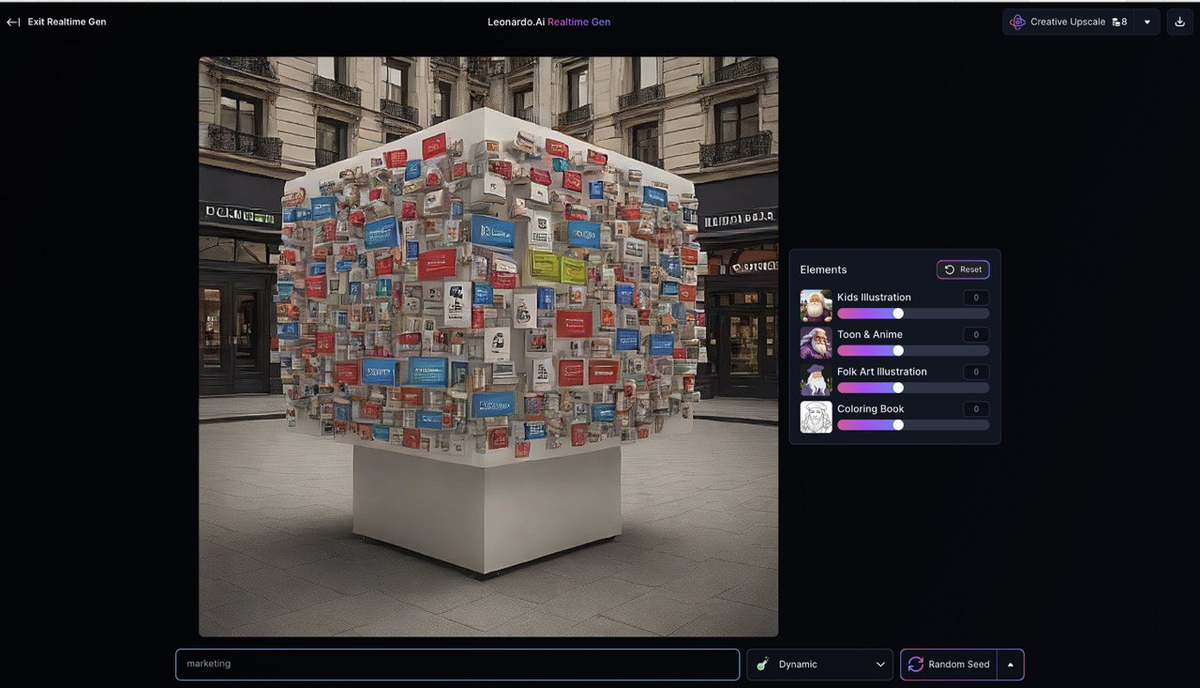This screenshot has height=688, width=1200.
Task: Click the Toon & Anime value box
Action: (x=976, y=335)
